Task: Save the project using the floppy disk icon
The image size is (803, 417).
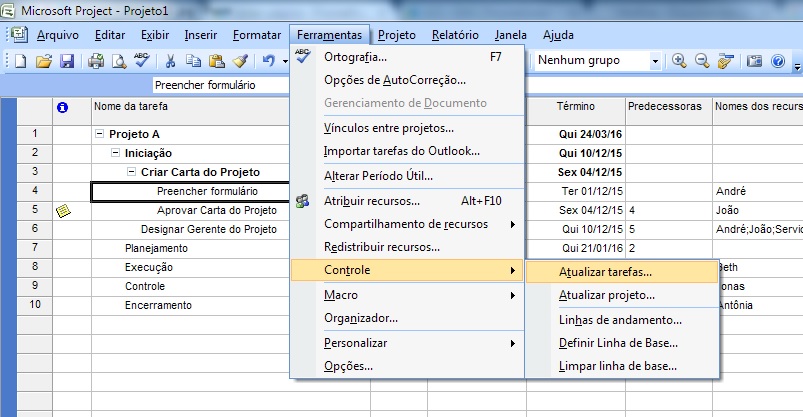Action: [67, 61]
